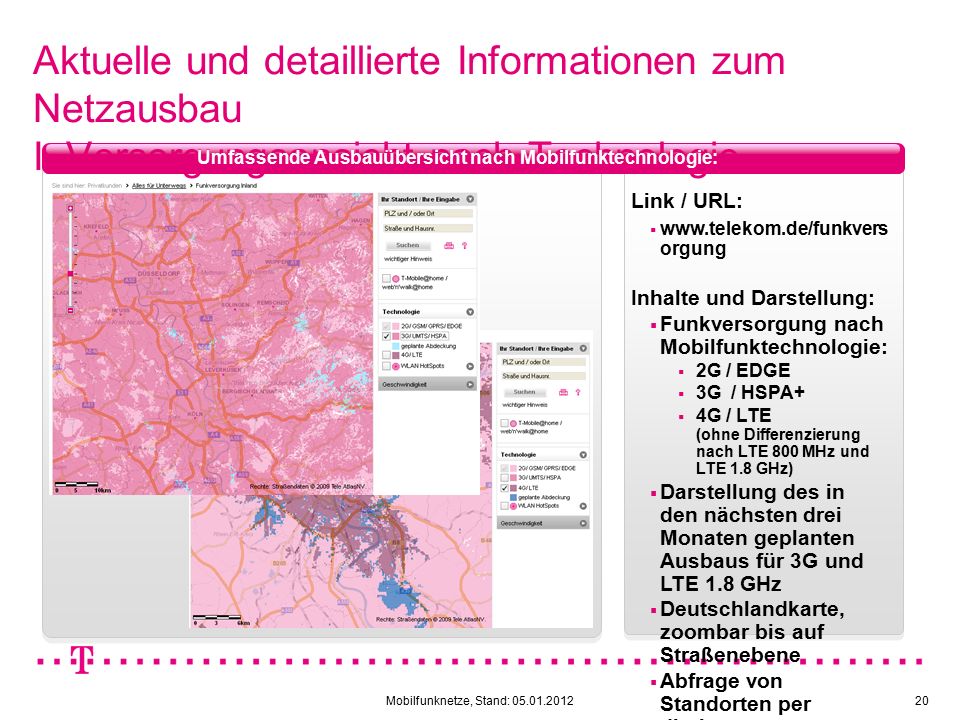Enable 3G/UMTS/HSPA checkbox in lower panel
This screenshot has height=720, width=960.
(504, 478)
